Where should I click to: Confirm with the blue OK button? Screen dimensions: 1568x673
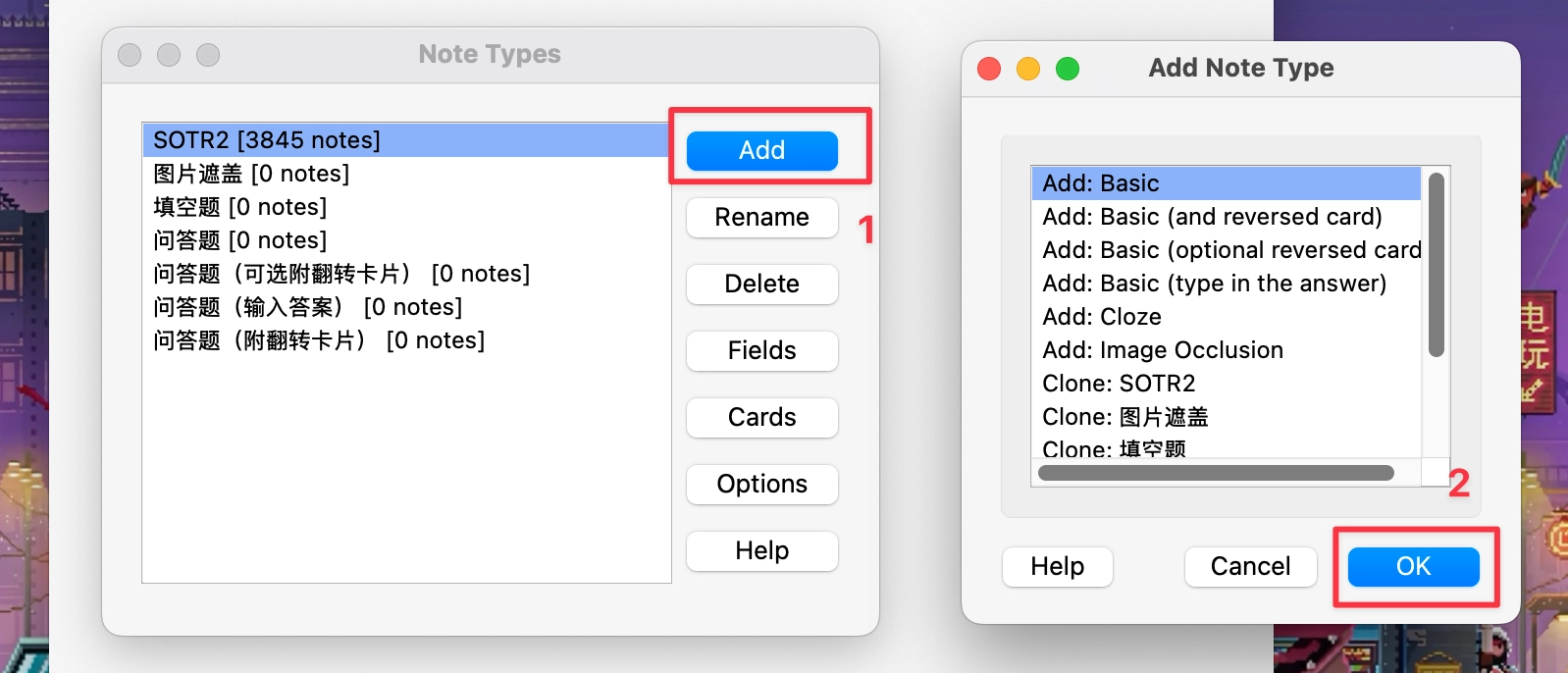(1413, 567)
